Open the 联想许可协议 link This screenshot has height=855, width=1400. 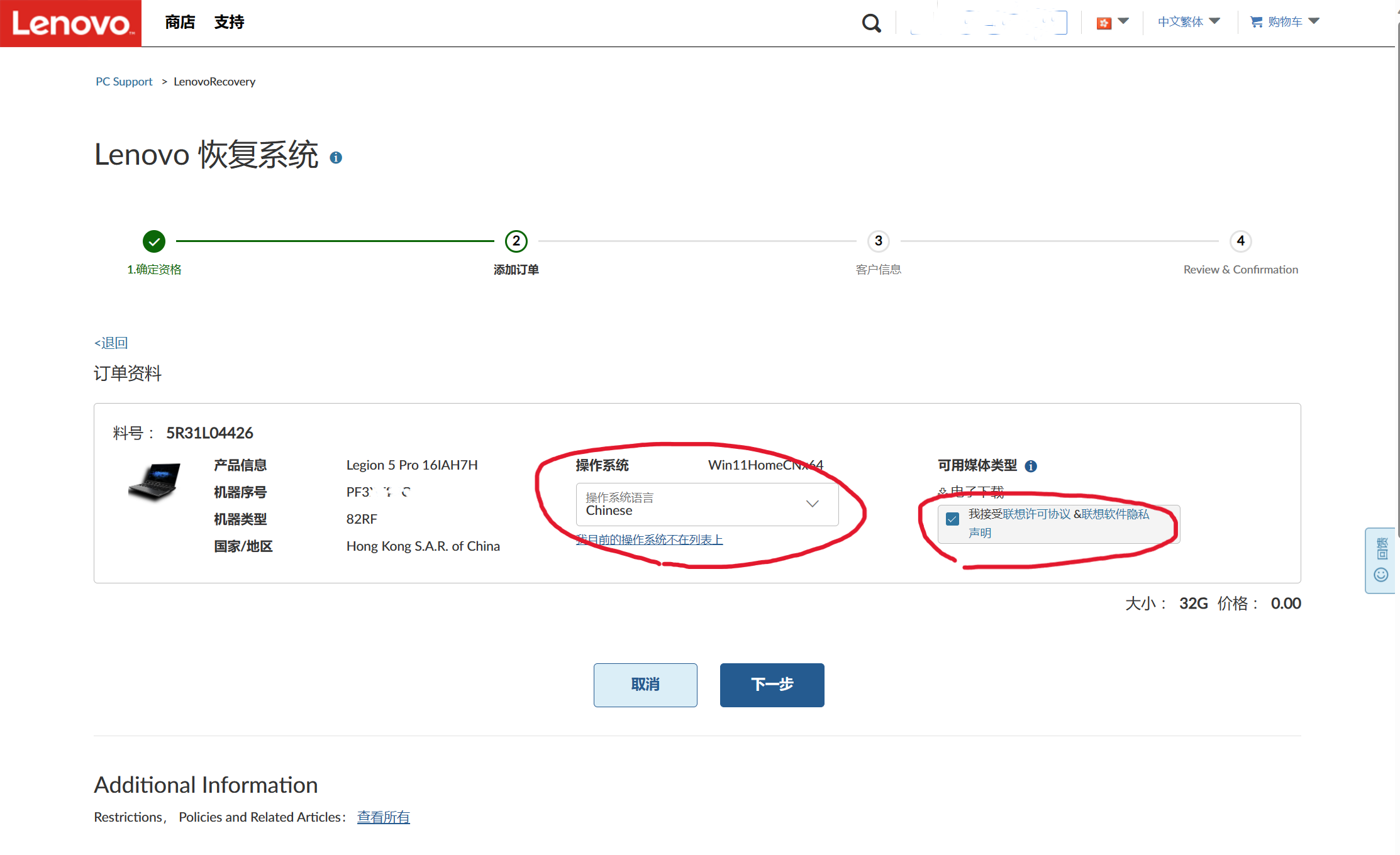pyautogui.click(x=1036, y=514)
